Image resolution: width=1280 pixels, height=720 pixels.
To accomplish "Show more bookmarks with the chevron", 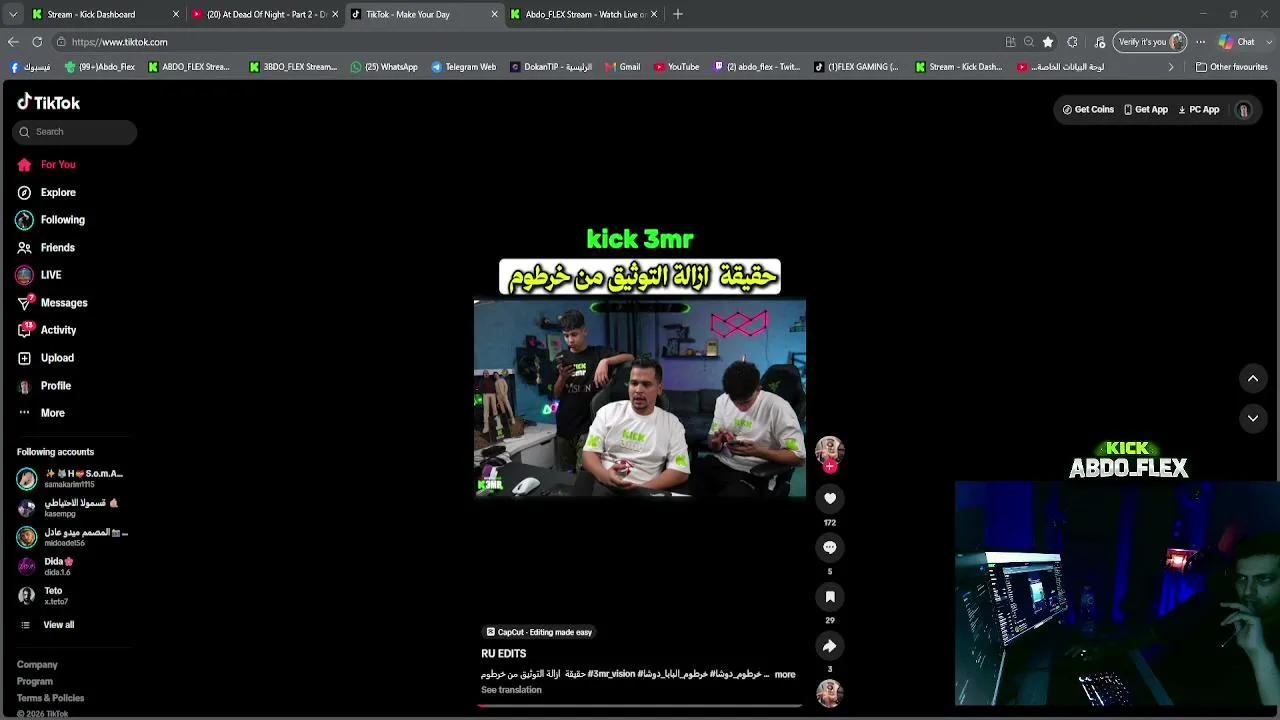I will (1171, 67).
